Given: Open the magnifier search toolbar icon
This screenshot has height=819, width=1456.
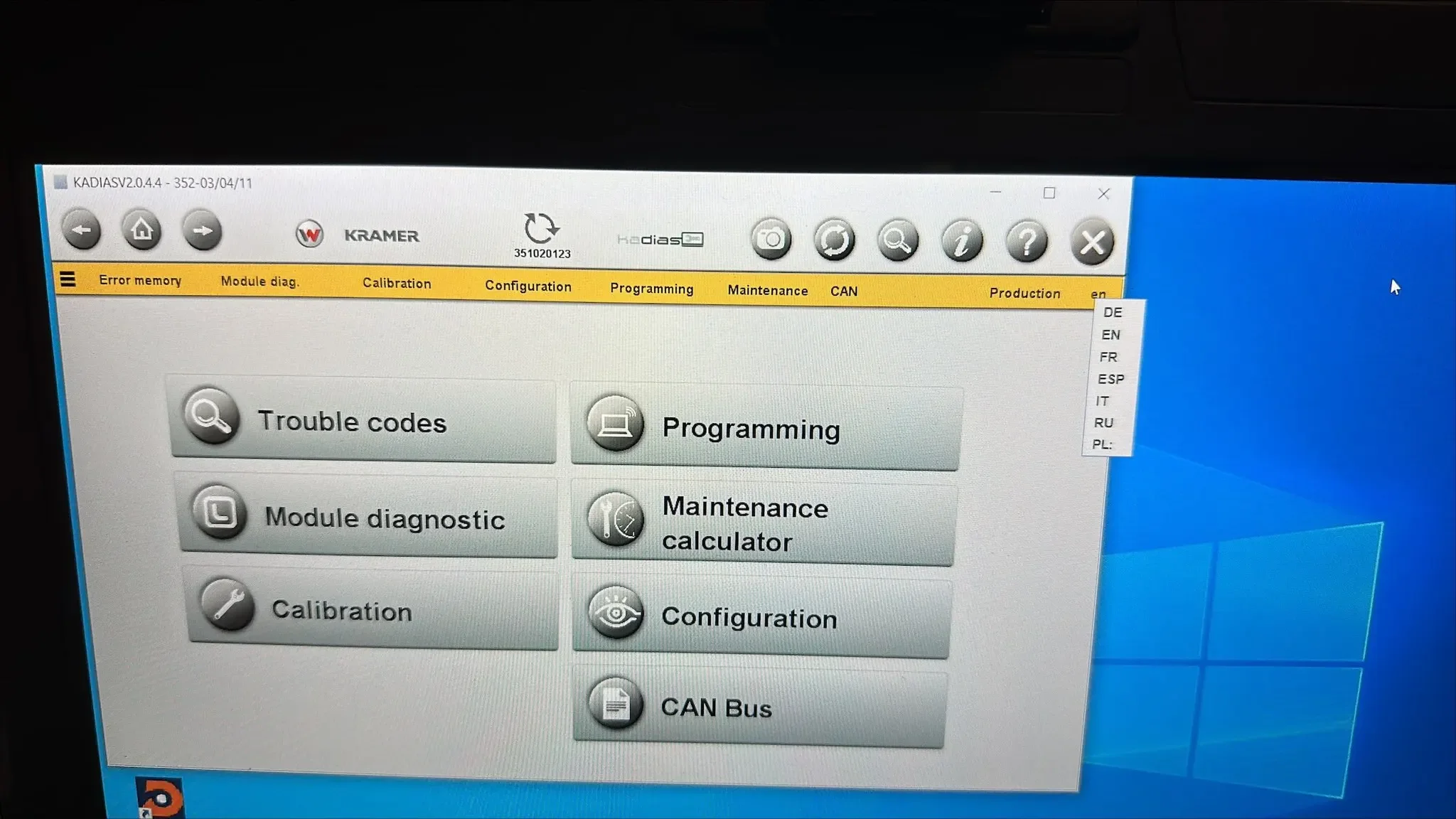Looking at the screenshot, I should point(897,241).
